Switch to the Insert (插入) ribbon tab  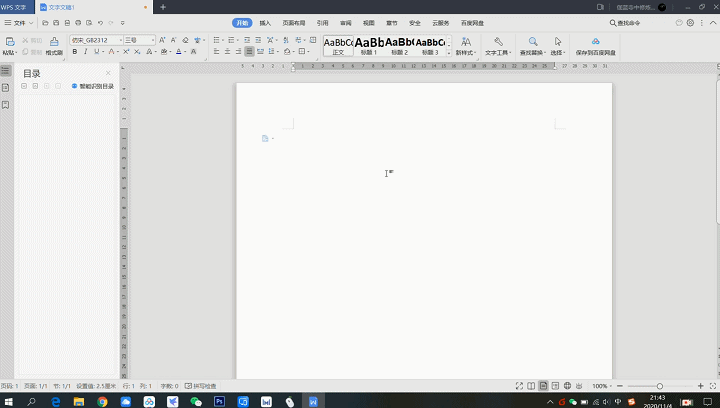point(265,22)
